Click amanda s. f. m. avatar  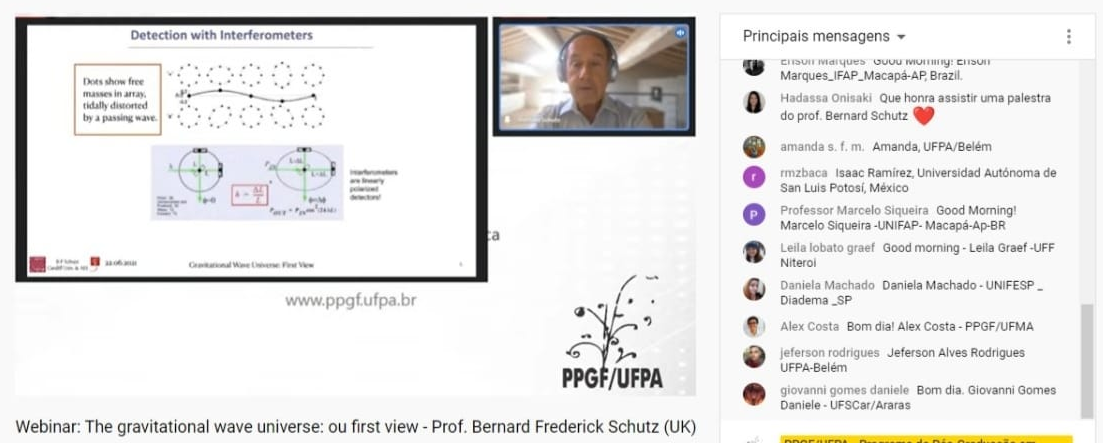tap(754, 147)
